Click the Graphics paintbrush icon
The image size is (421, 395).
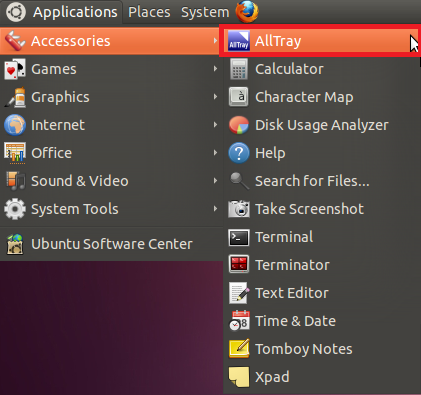(15, 97)
